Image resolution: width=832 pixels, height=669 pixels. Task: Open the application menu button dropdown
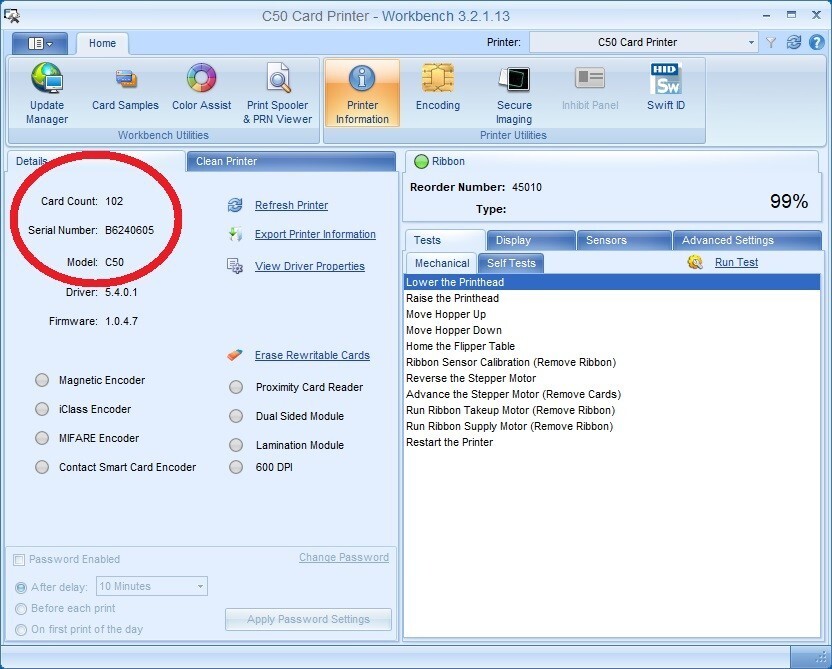pyautogui.click(x=39, y=43)
